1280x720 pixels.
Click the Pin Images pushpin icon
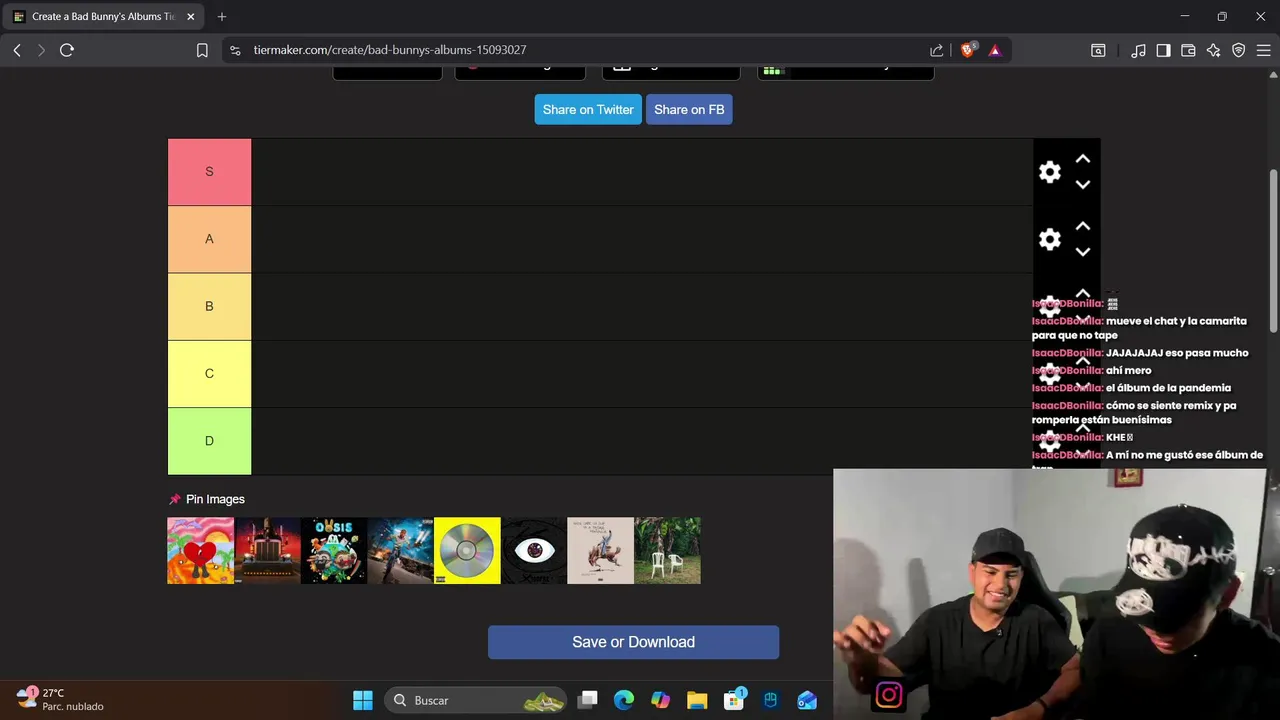[175, 499]
